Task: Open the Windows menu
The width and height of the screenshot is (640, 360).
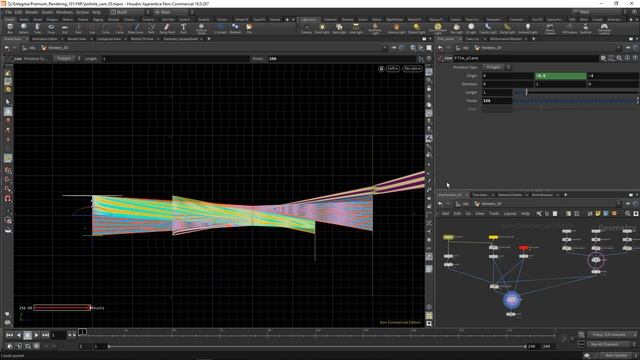Action: (64, 12)
